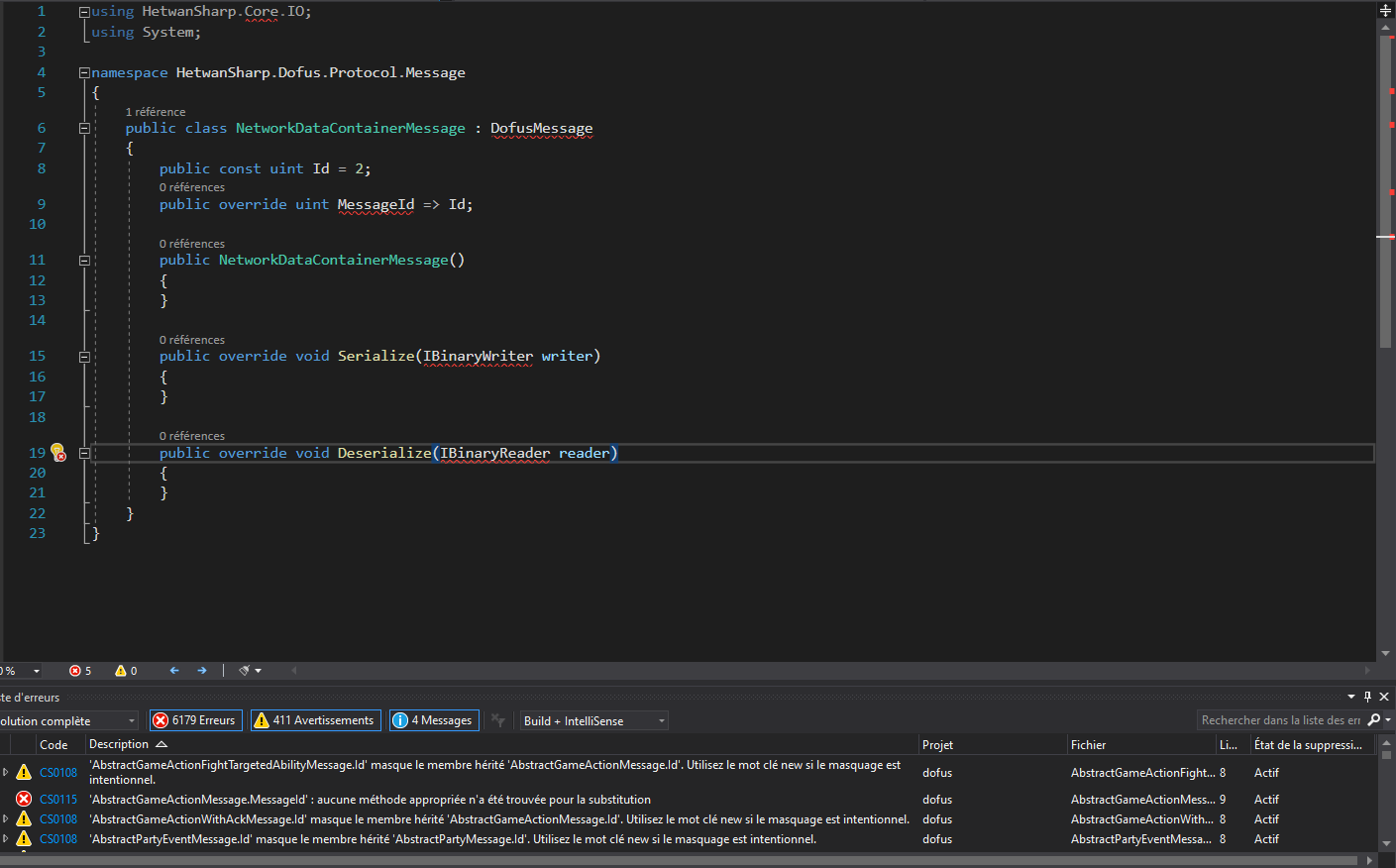Collapse the namespace block on line 4
1396x868 pixels.
point(84,72)
